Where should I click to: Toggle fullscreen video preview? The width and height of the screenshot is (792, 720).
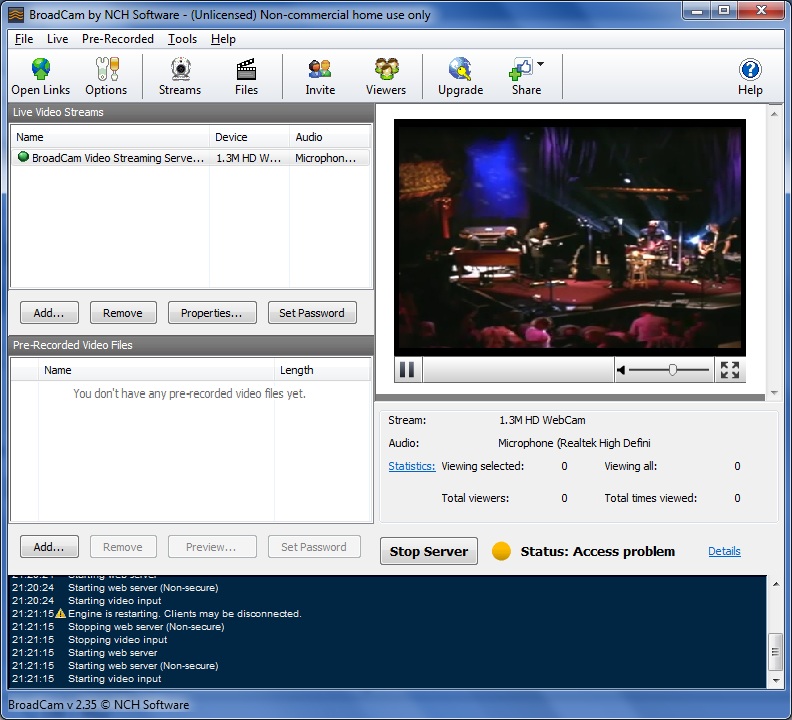(730, 370)
